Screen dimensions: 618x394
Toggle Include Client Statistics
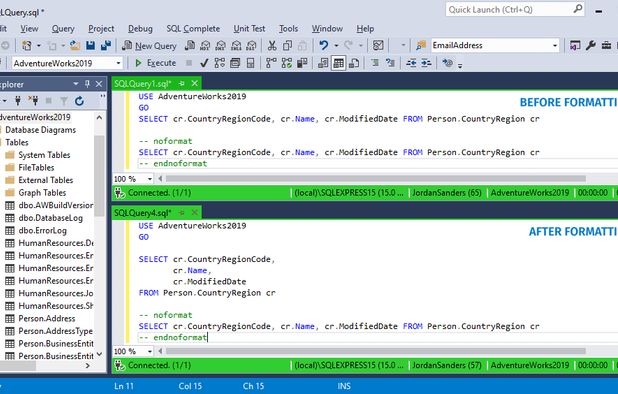pos(302,63)
